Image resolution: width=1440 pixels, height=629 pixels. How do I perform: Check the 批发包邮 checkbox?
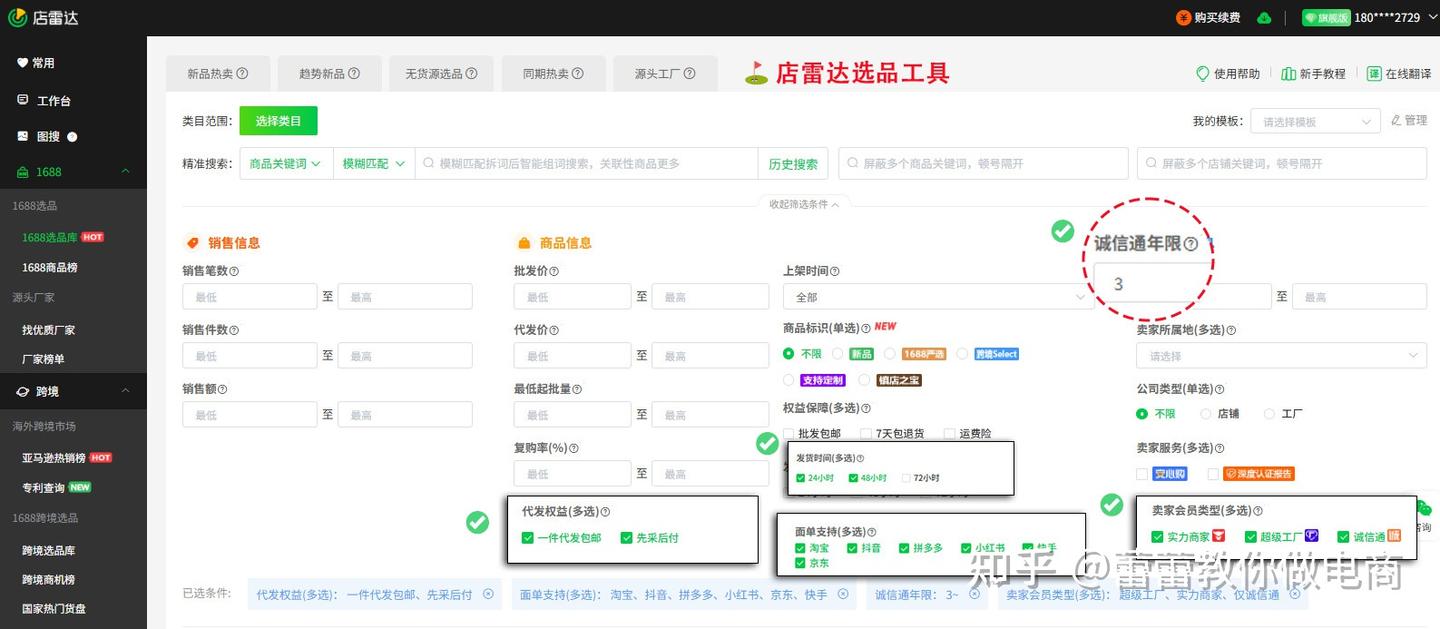[x=789, y=434]
